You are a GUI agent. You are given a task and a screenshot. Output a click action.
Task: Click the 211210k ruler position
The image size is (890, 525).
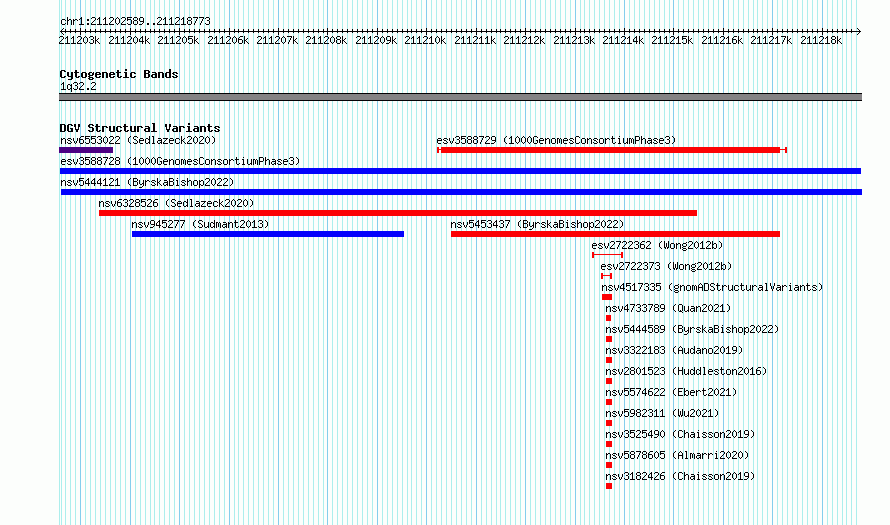[425, 40]
